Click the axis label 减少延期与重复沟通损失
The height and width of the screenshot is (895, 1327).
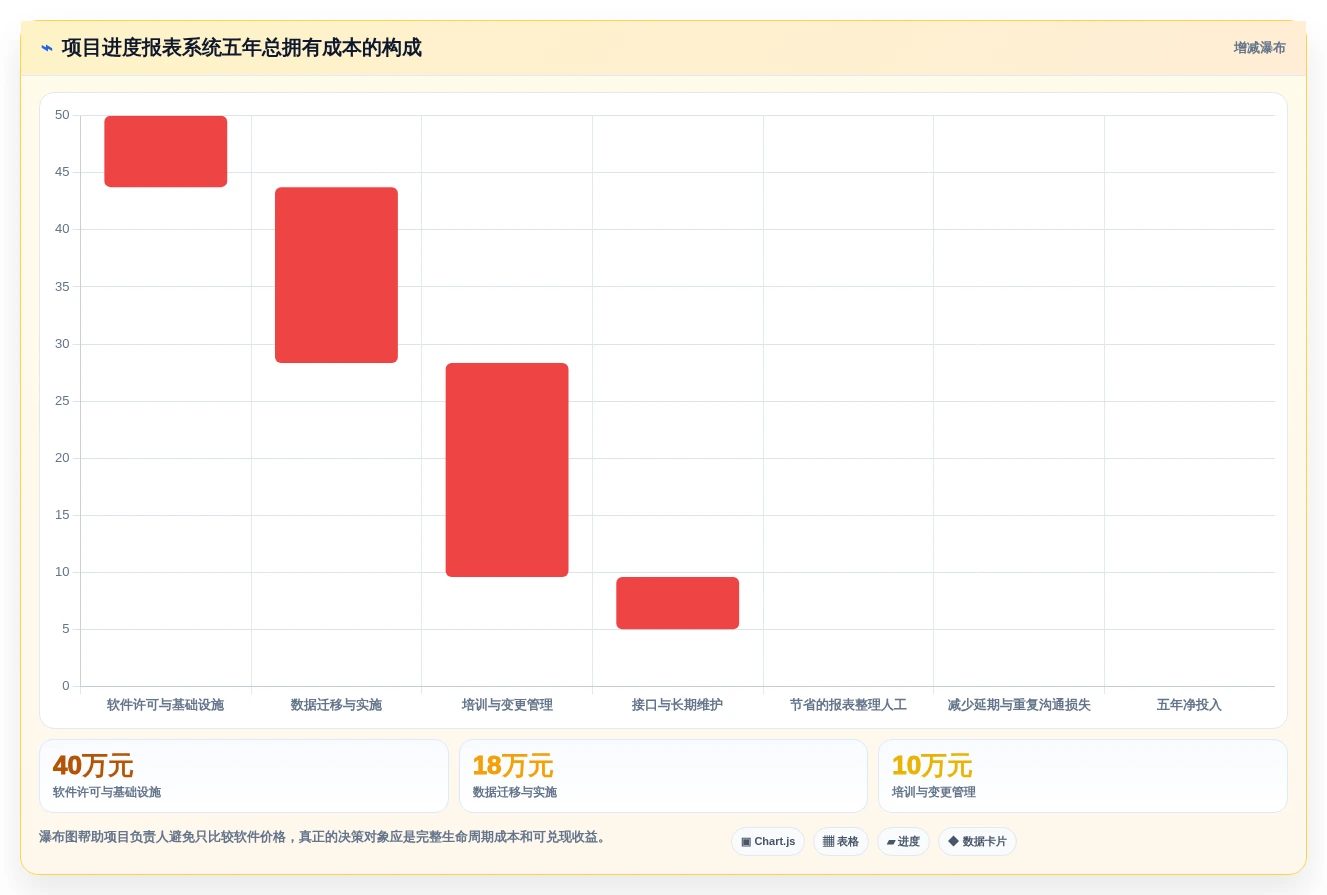[1019, 705]
